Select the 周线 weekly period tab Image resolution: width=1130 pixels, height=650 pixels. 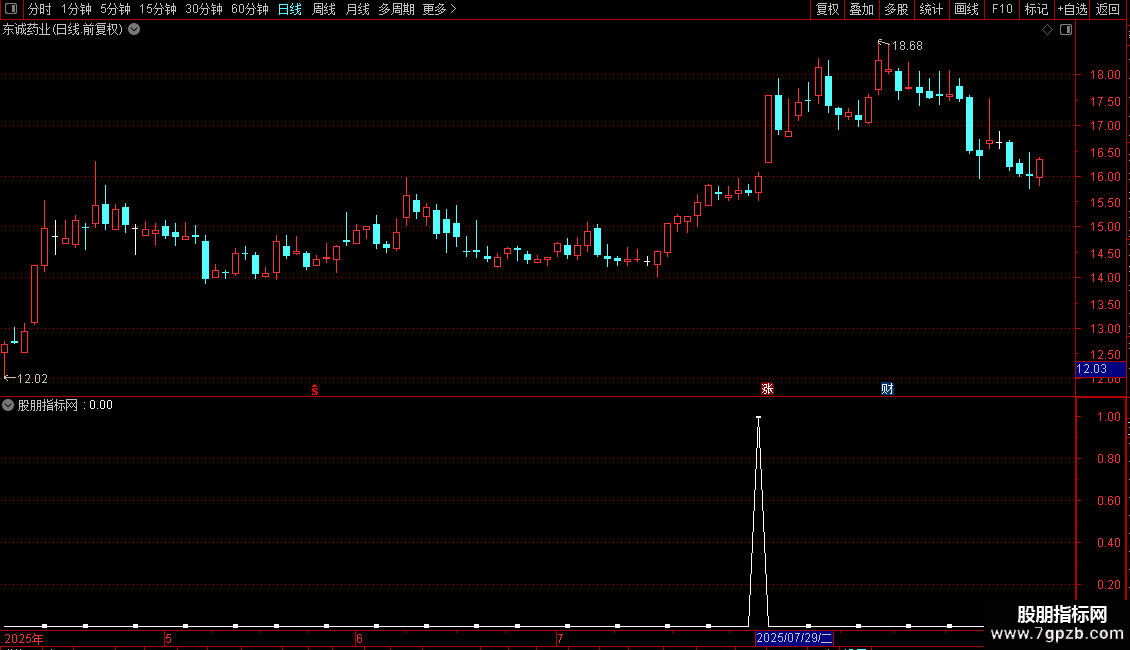point(324,9)
